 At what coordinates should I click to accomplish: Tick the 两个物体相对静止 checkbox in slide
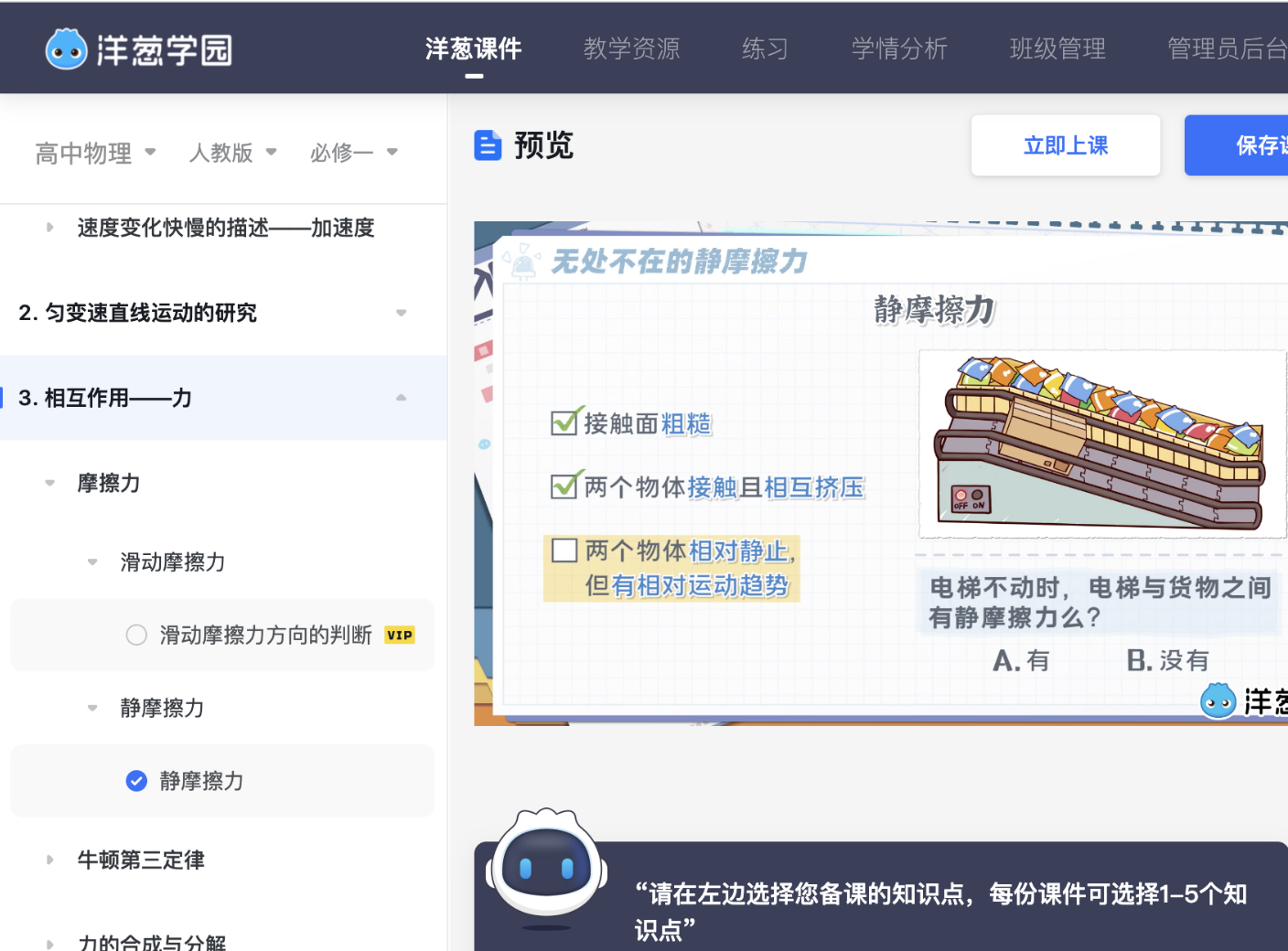[x=564, y=550]
